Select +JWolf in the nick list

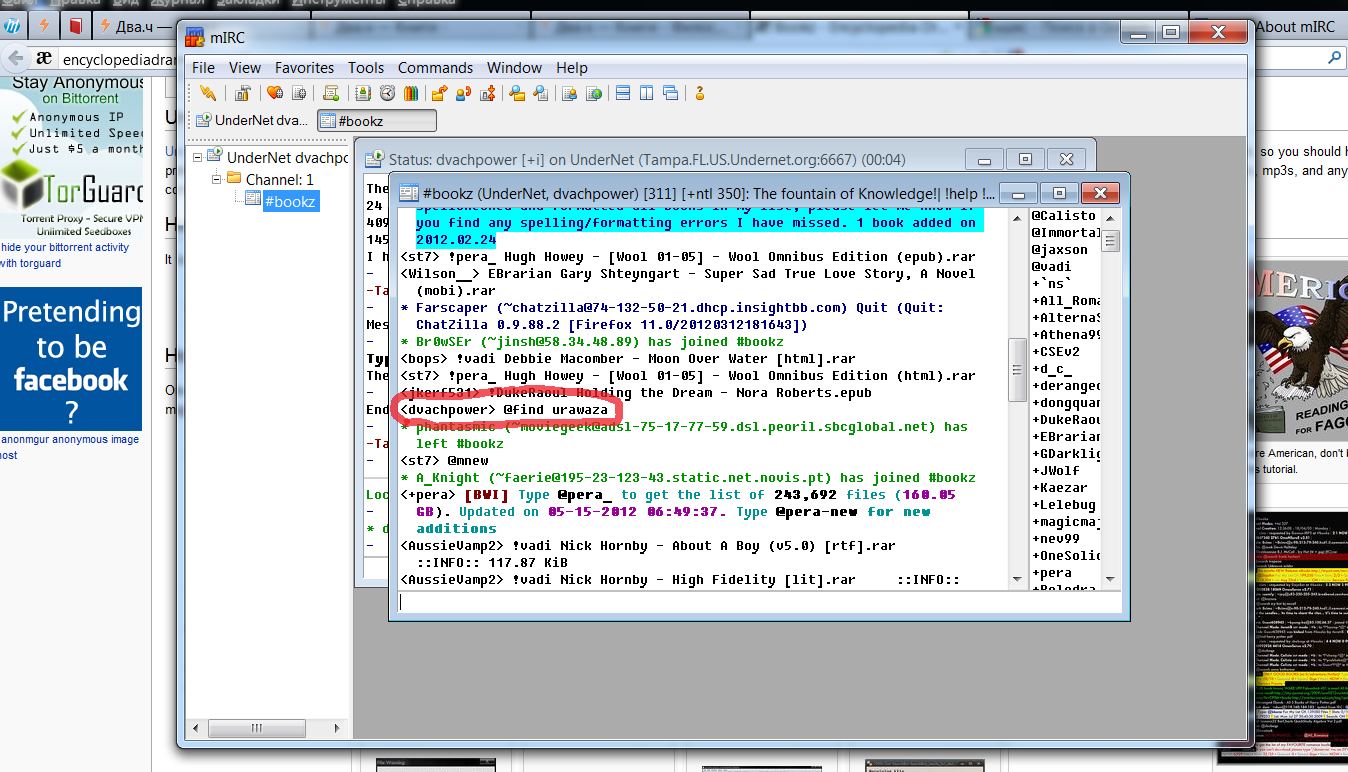1056,471
